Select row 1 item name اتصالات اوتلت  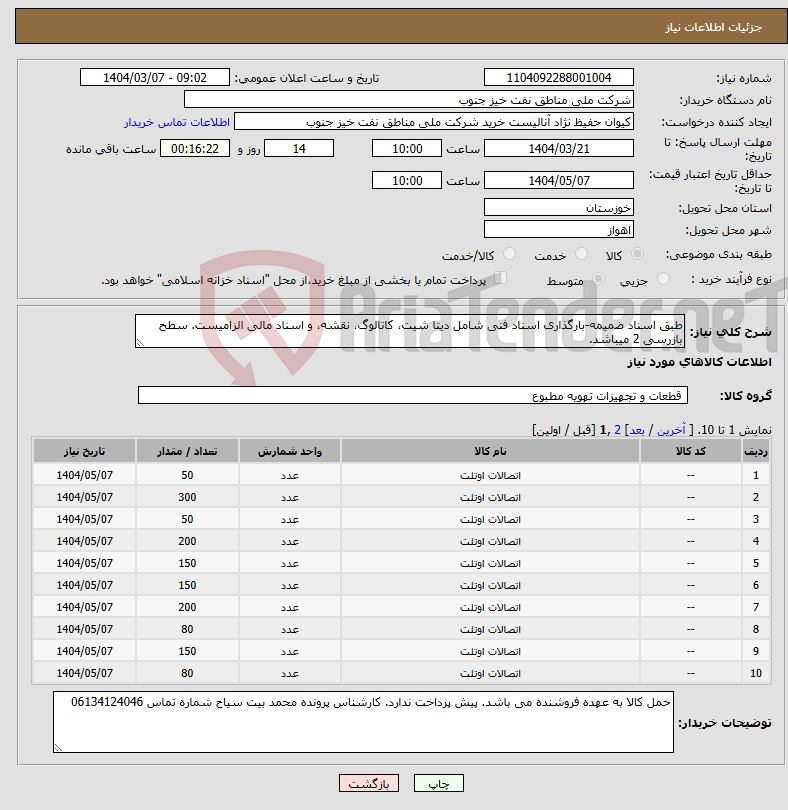pyautogui.click(x=490, y=475)
